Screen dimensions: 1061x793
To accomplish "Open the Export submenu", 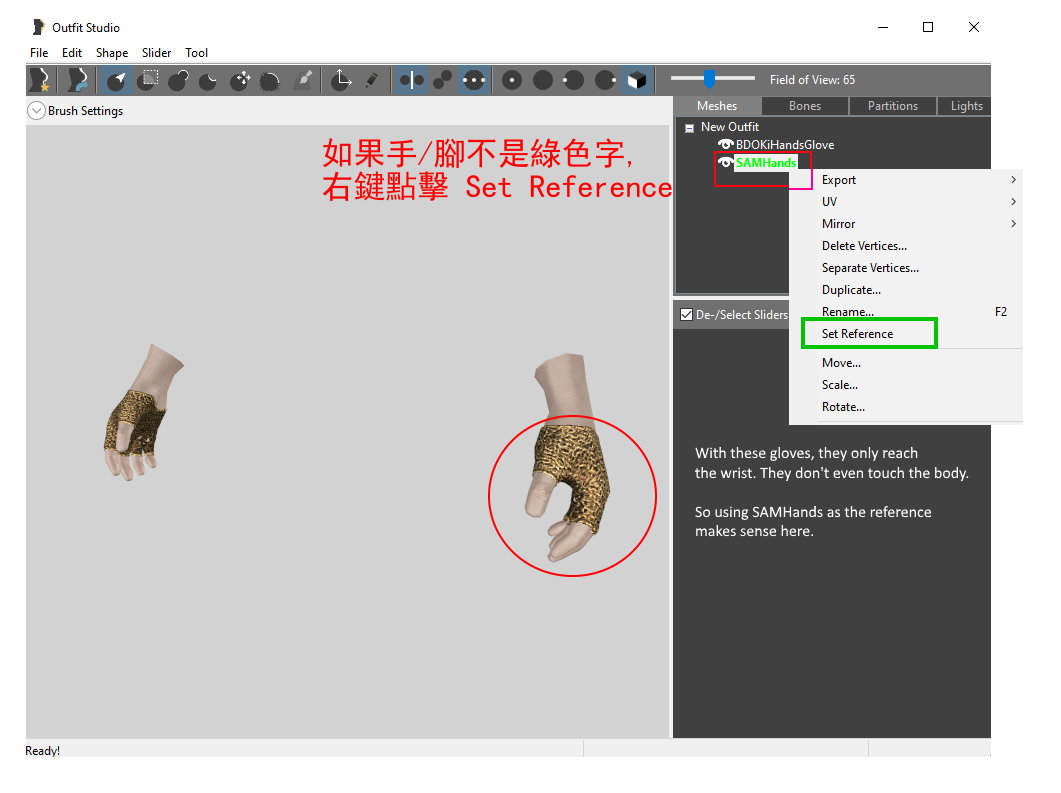I will coord(906,180).
